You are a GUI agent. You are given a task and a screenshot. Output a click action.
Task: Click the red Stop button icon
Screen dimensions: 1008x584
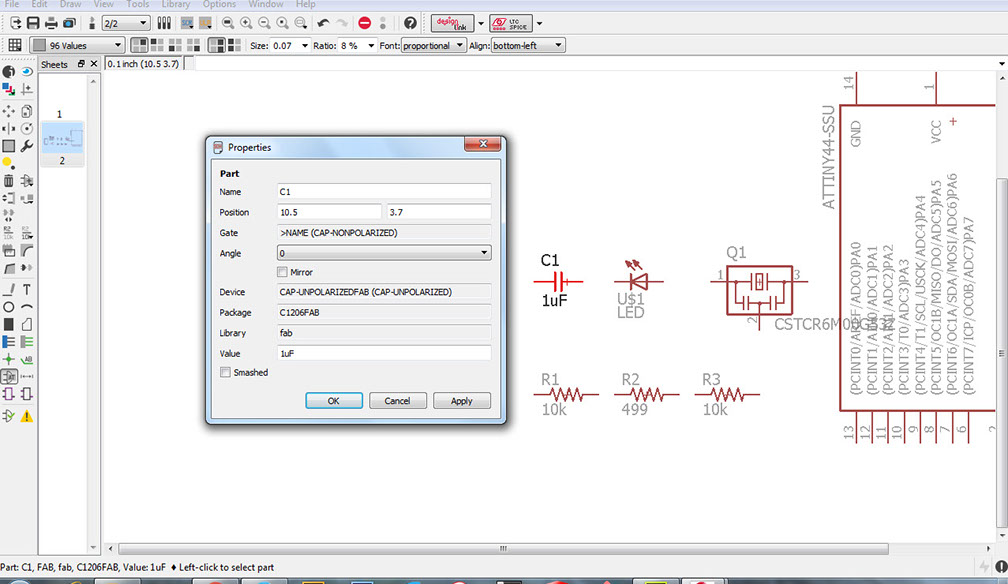tap(364, 23)
